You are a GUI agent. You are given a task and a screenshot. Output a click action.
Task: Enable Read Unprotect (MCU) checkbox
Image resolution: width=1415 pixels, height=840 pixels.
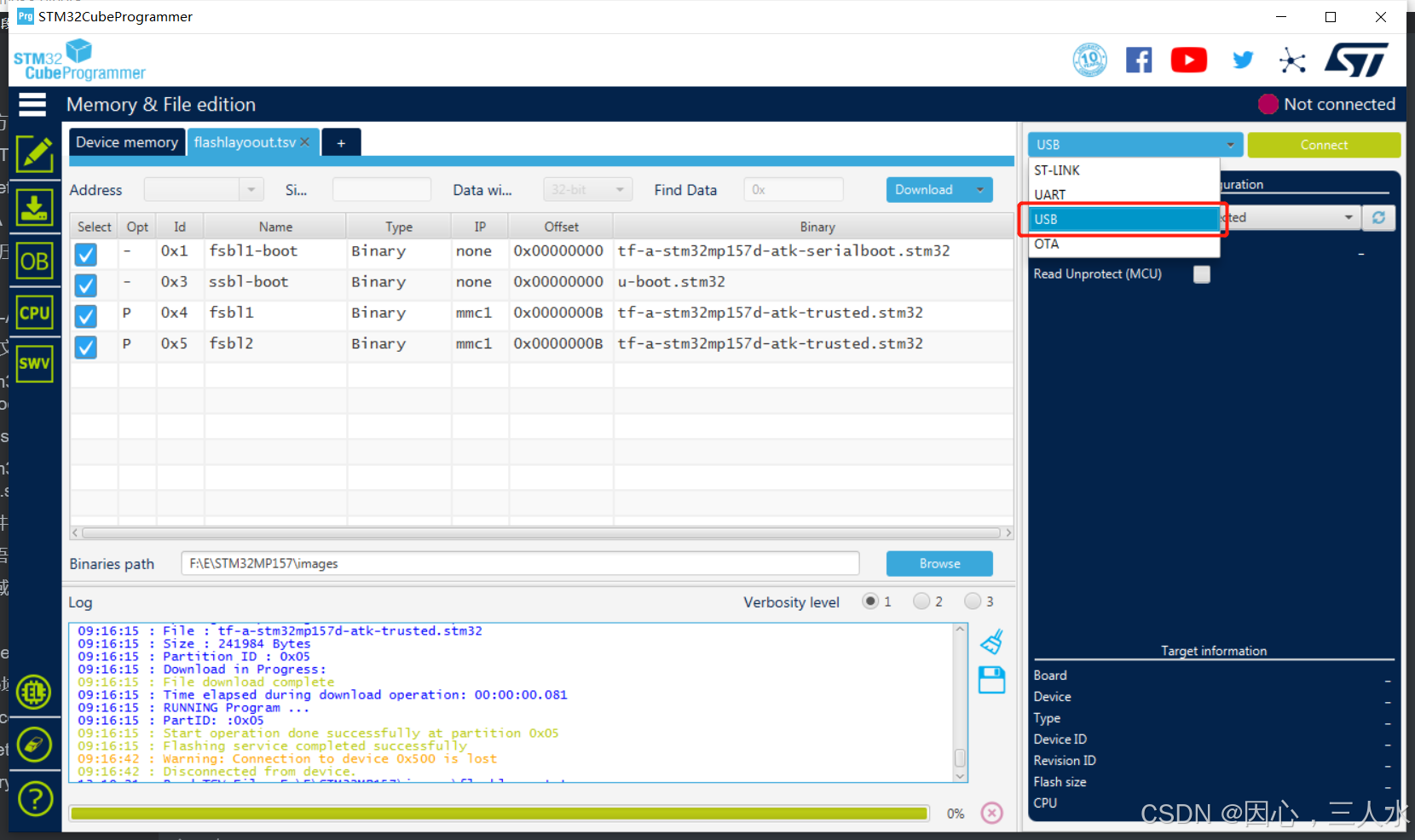(x=1202, y=274)
